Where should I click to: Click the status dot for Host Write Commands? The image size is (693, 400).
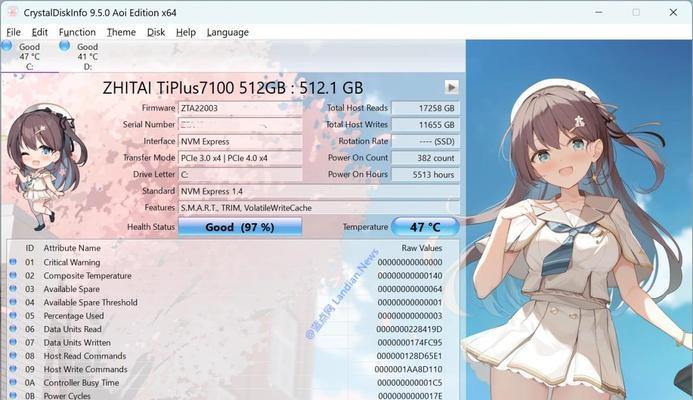13,368
